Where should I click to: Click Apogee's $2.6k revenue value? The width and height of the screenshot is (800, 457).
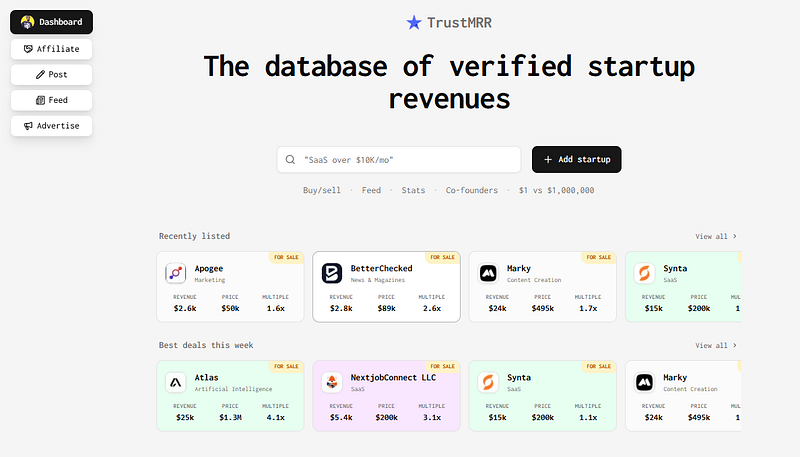pos(185,308)
